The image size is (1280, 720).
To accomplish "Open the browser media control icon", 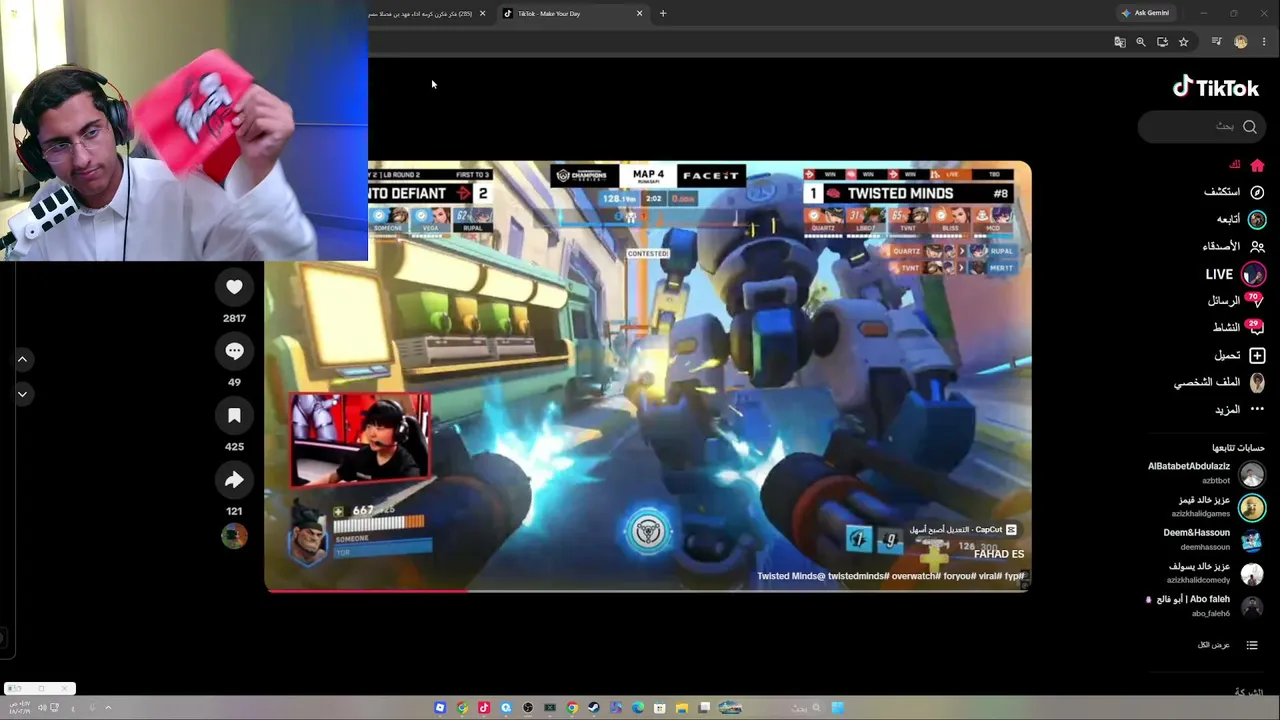I will pyautogui.click(x=1216, y=42).
